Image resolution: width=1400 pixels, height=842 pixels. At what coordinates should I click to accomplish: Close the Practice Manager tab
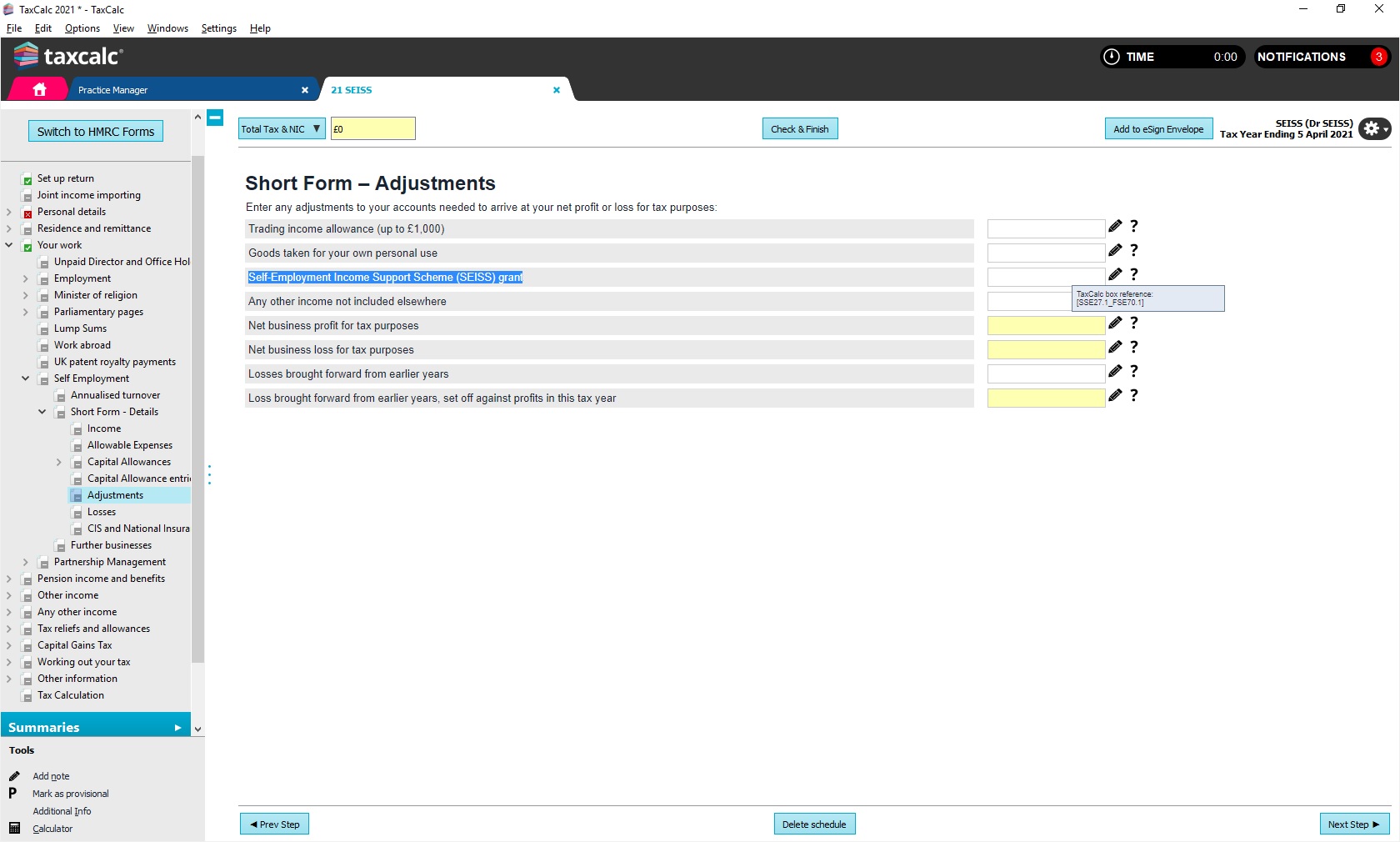click(x=305, y=90)
